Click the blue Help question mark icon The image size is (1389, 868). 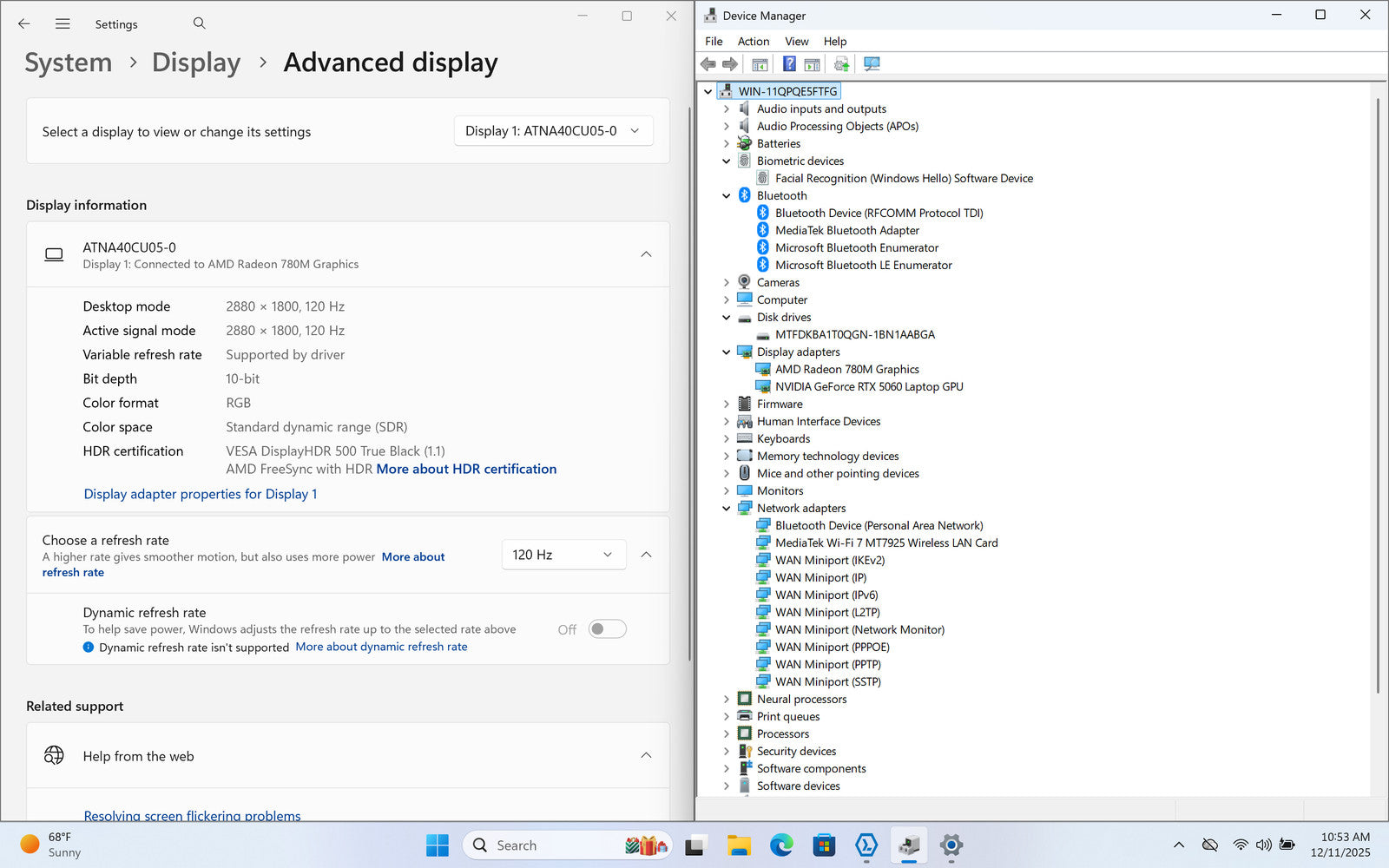pos(788,64)
